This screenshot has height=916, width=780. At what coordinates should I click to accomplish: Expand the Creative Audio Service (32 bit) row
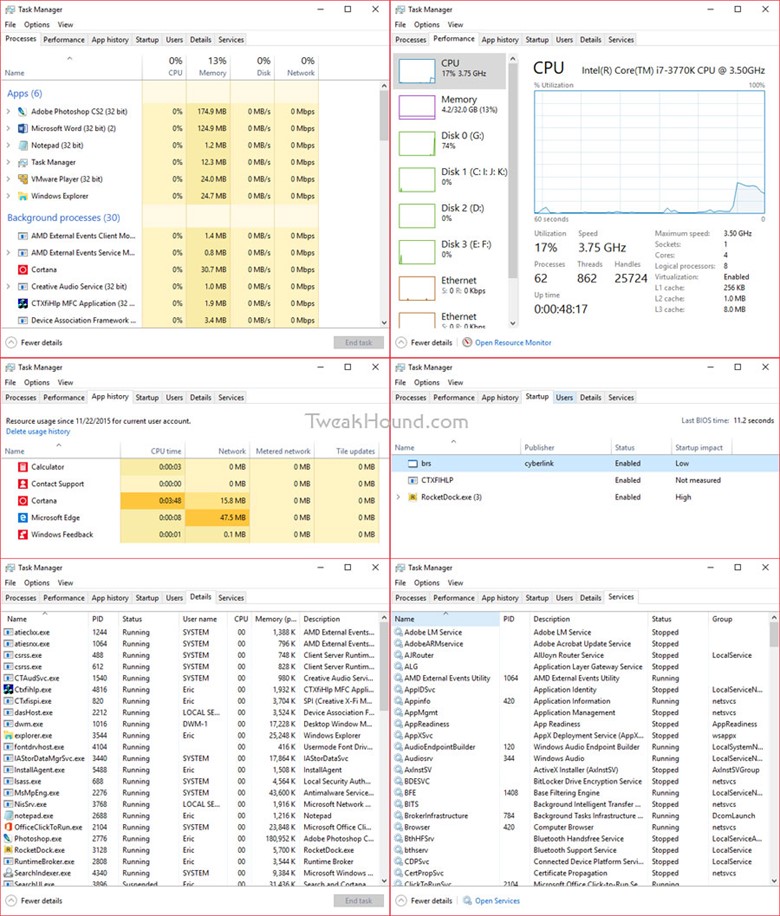tap(8, 287)
